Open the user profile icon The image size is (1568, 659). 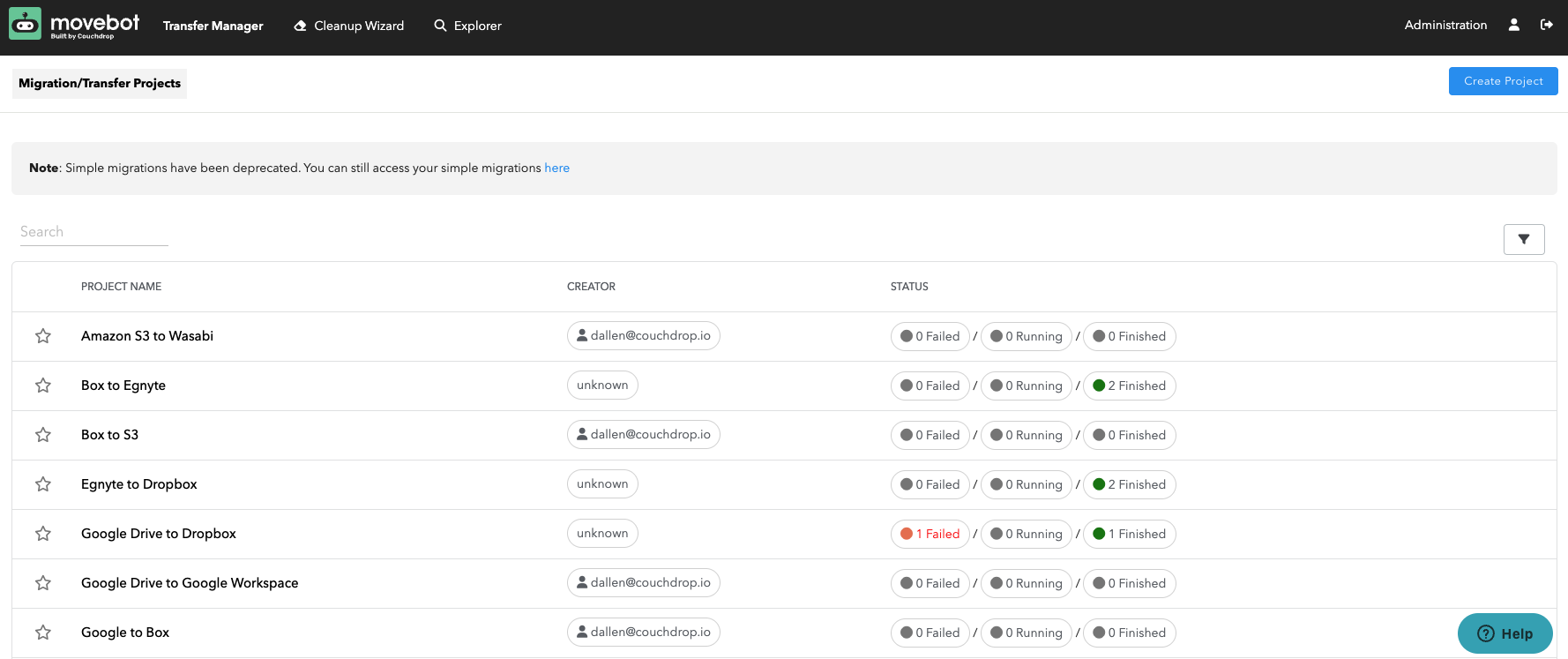point(1513,25)
